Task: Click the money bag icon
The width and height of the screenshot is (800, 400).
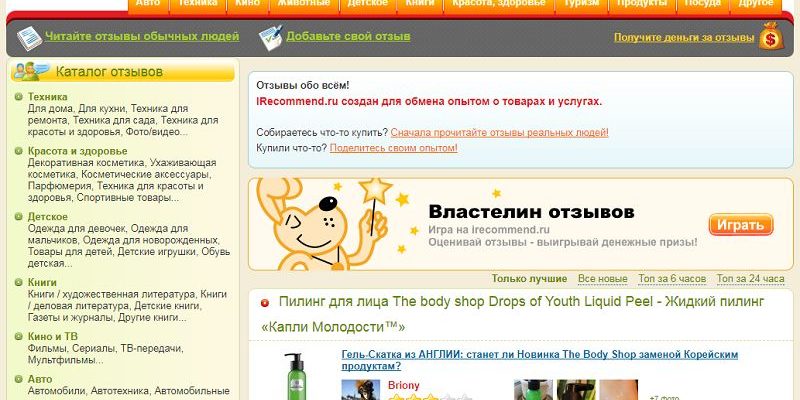Action: point(771,38)
